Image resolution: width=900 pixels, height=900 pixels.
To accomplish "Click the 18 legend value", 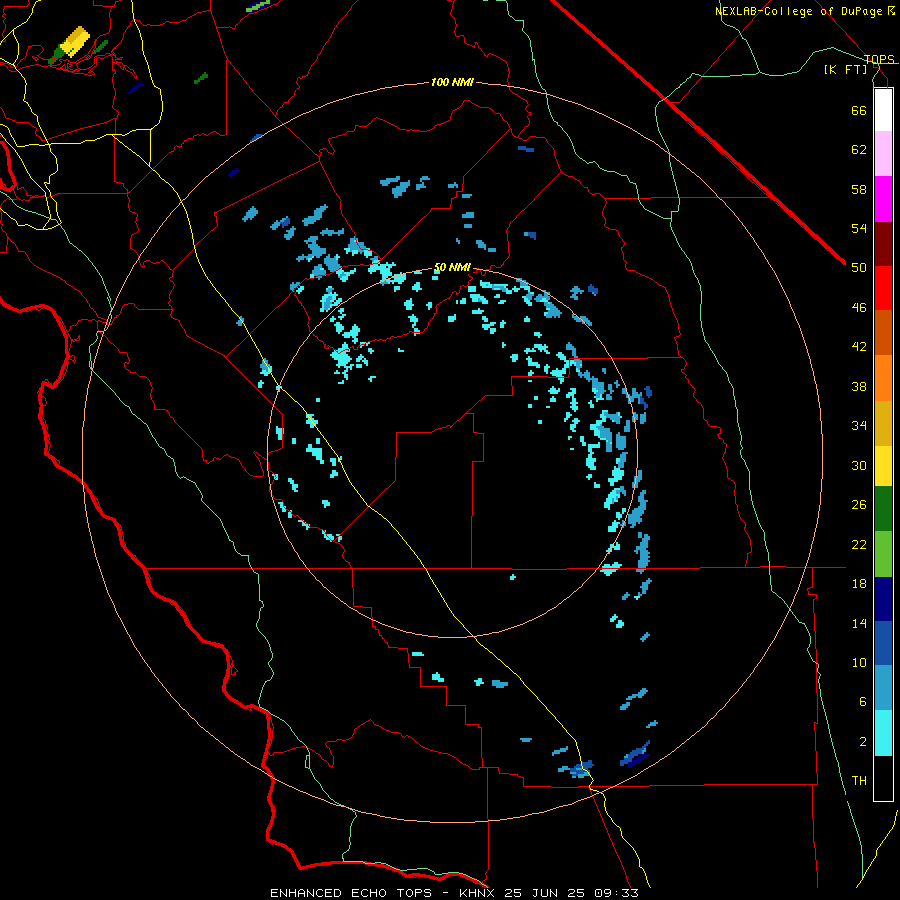I will [859, 584].
